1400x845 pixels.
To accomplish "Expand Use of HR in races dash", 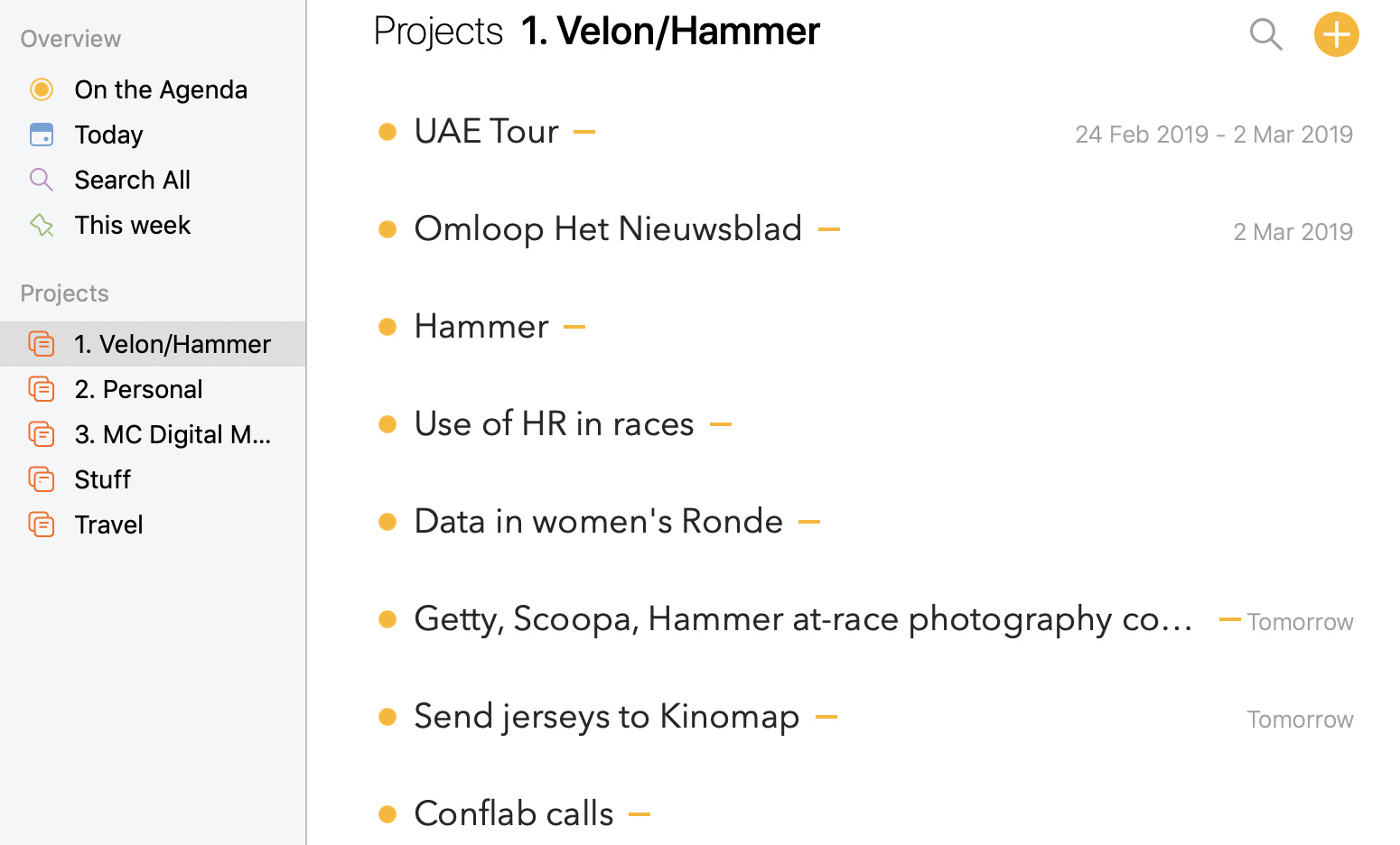I will point(721,424).
